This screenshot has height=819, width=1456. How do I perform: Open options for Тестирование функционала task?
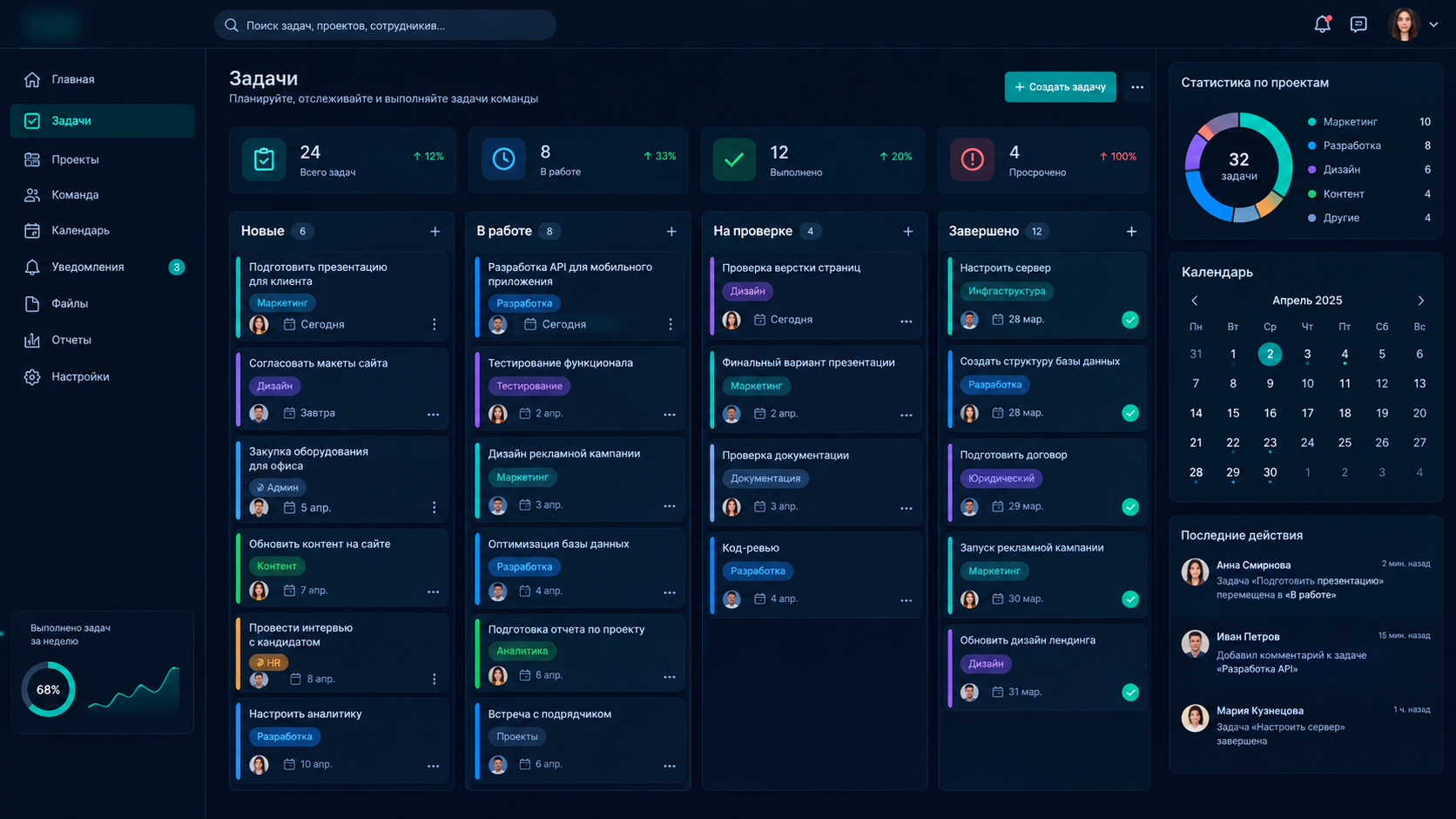pos(670,415)
